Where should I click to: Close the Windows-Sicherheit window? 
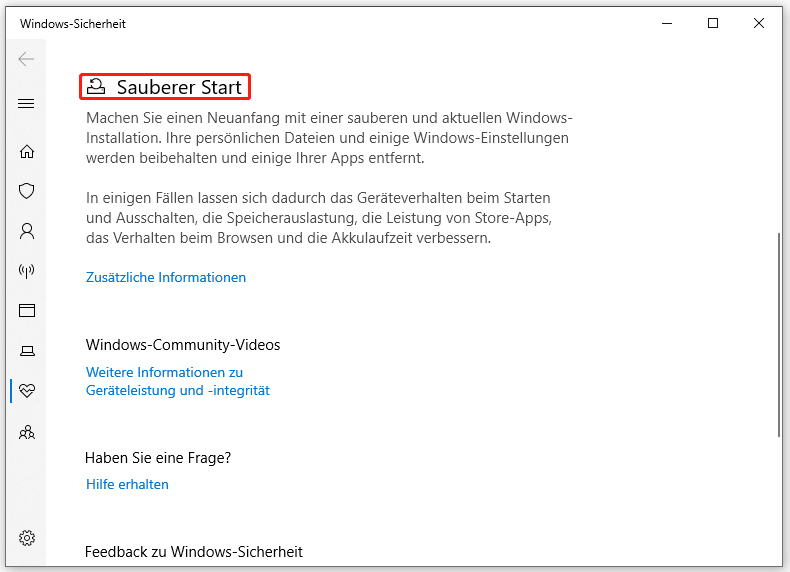point(759,23)
